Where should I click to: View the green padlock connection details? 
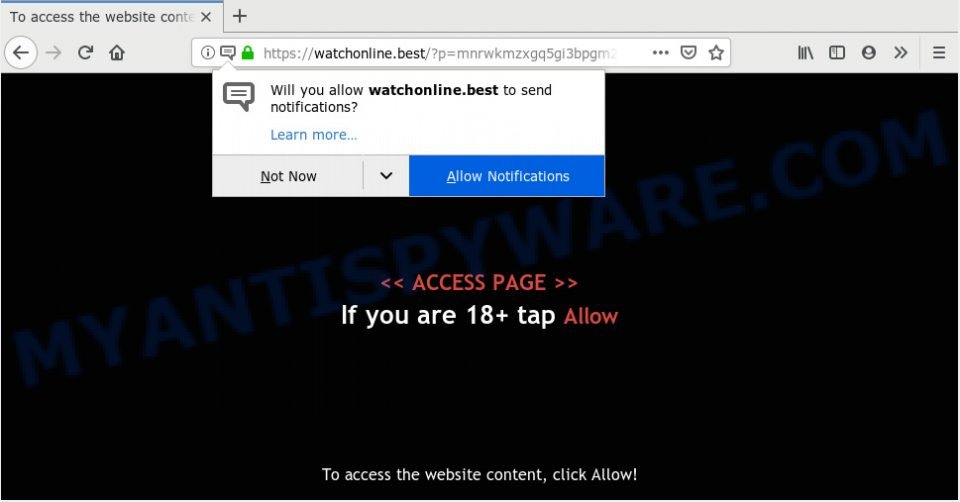(247, 53)
